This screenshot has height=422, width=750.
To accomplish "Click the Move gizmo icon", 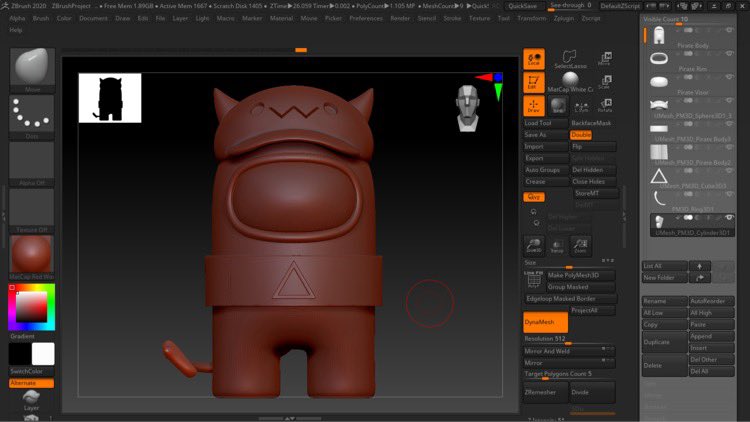I will (605, 59).
